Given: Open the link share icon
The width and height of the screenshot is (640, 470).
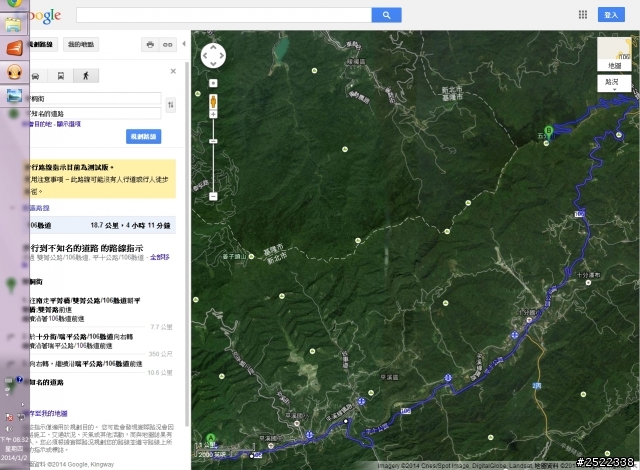Looking at the screenshot, I should click(168, 44).
